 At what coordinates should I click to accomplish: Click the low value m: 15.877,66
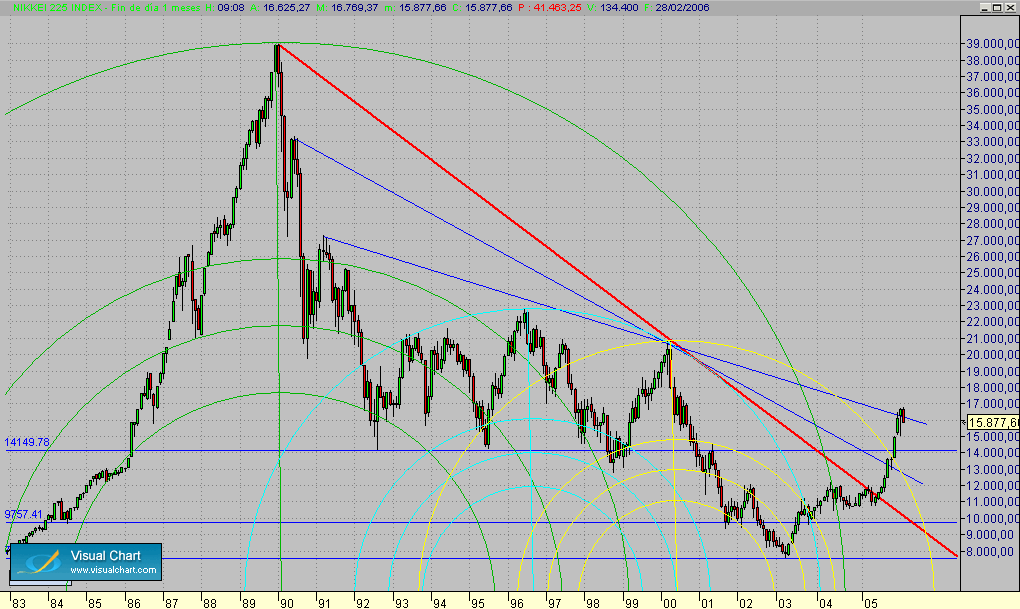click(416, 8)
